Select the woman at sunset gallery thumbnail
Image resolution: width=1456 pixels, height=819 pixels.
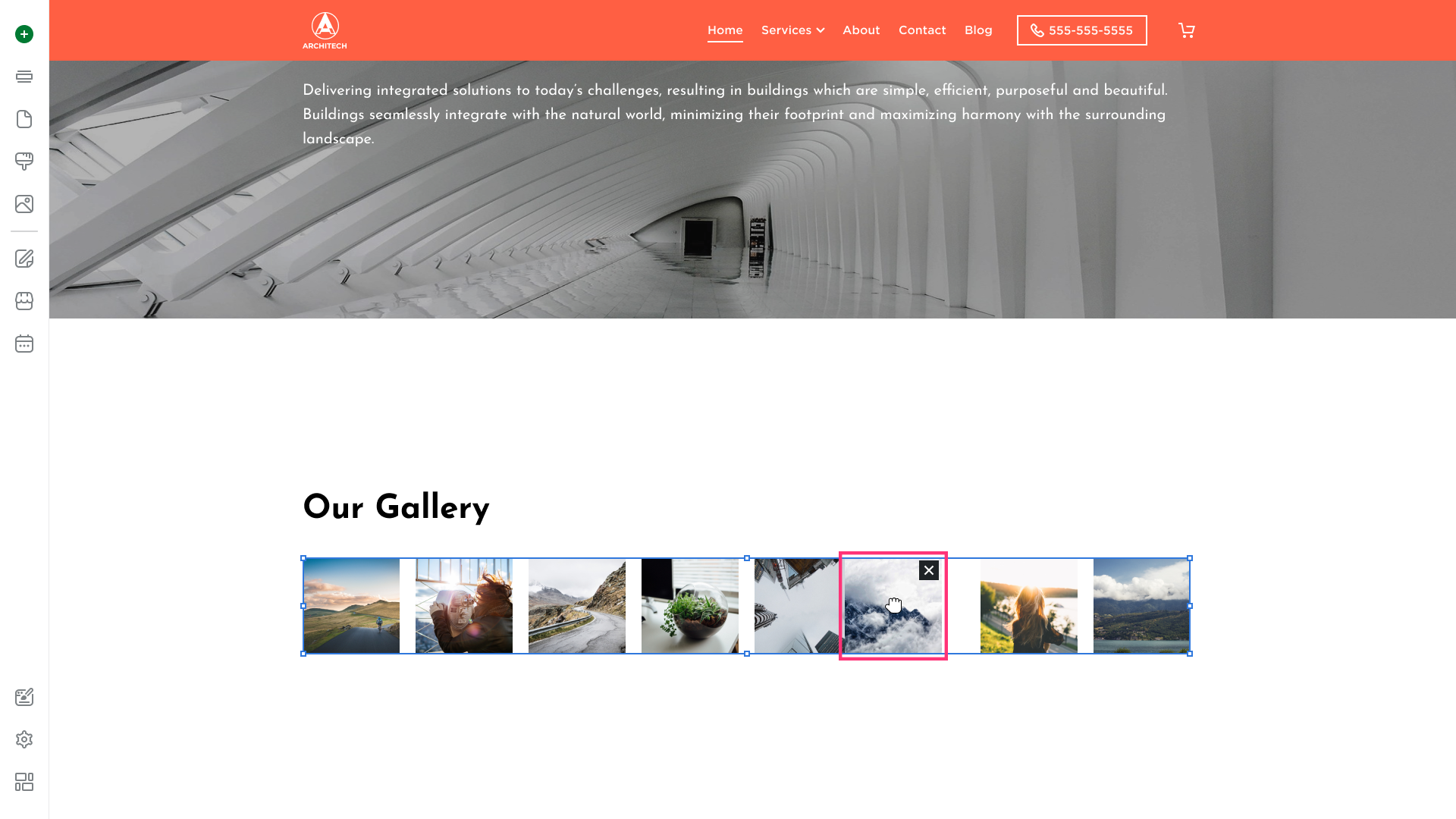(1029, 606)
